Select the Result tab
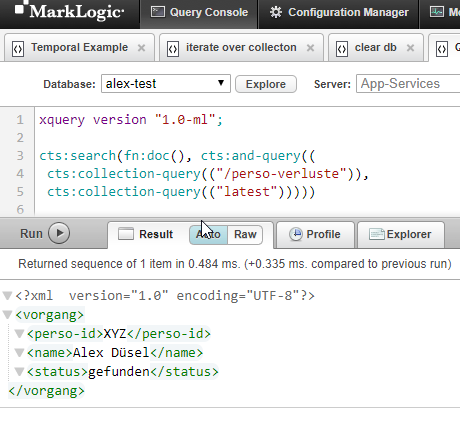The image size is (460, 427). [x=146, y=234]
